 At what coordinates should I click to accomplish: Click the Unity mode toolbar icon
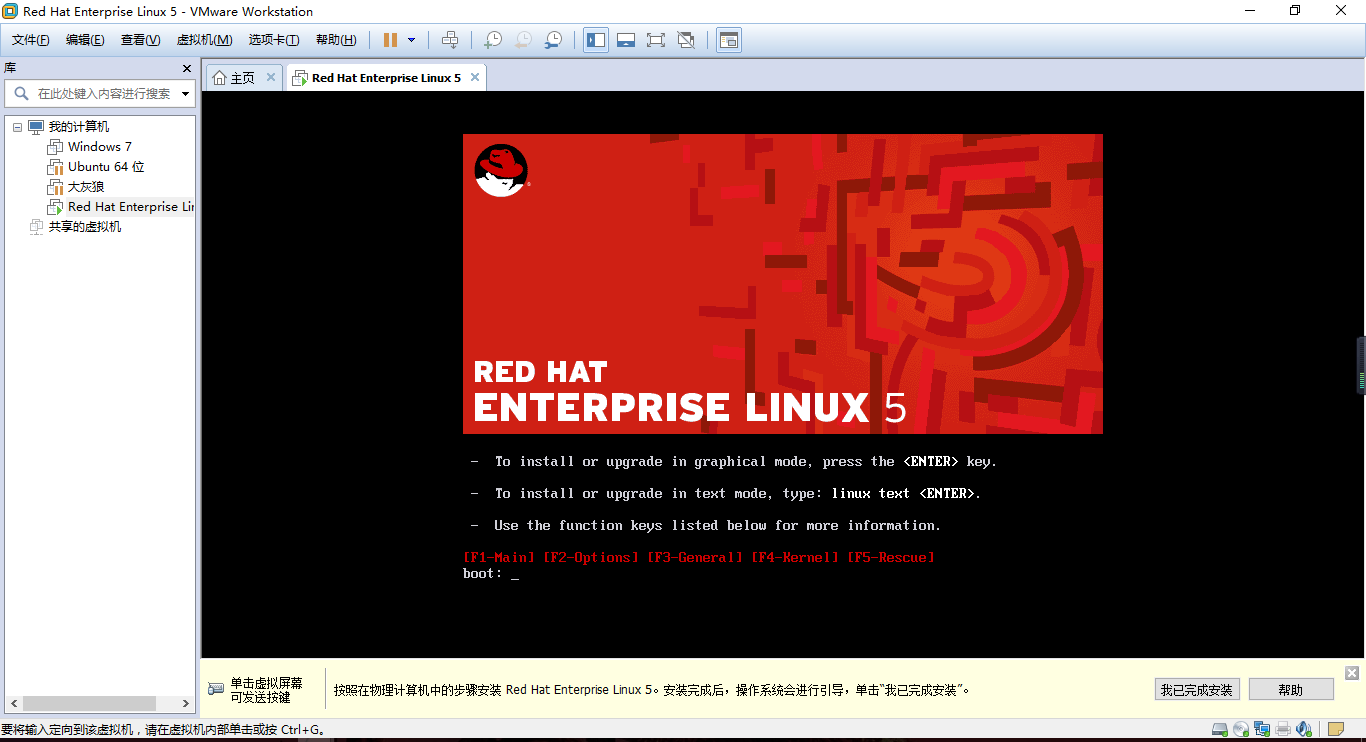(686, 40)
